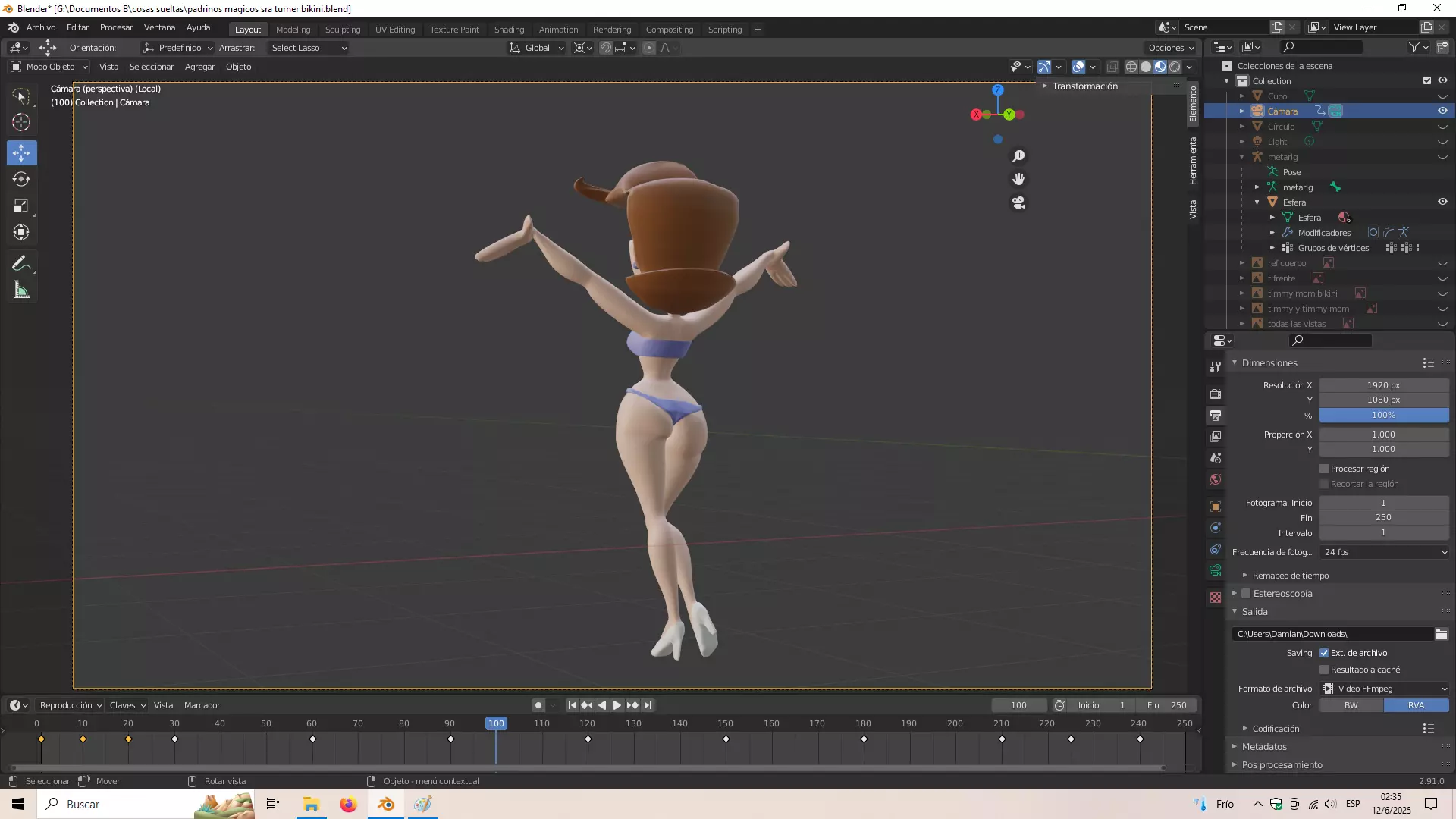Open the Texture properties tab
Viewport: 1456px width, 819px height.
[x=1216, y=598]
